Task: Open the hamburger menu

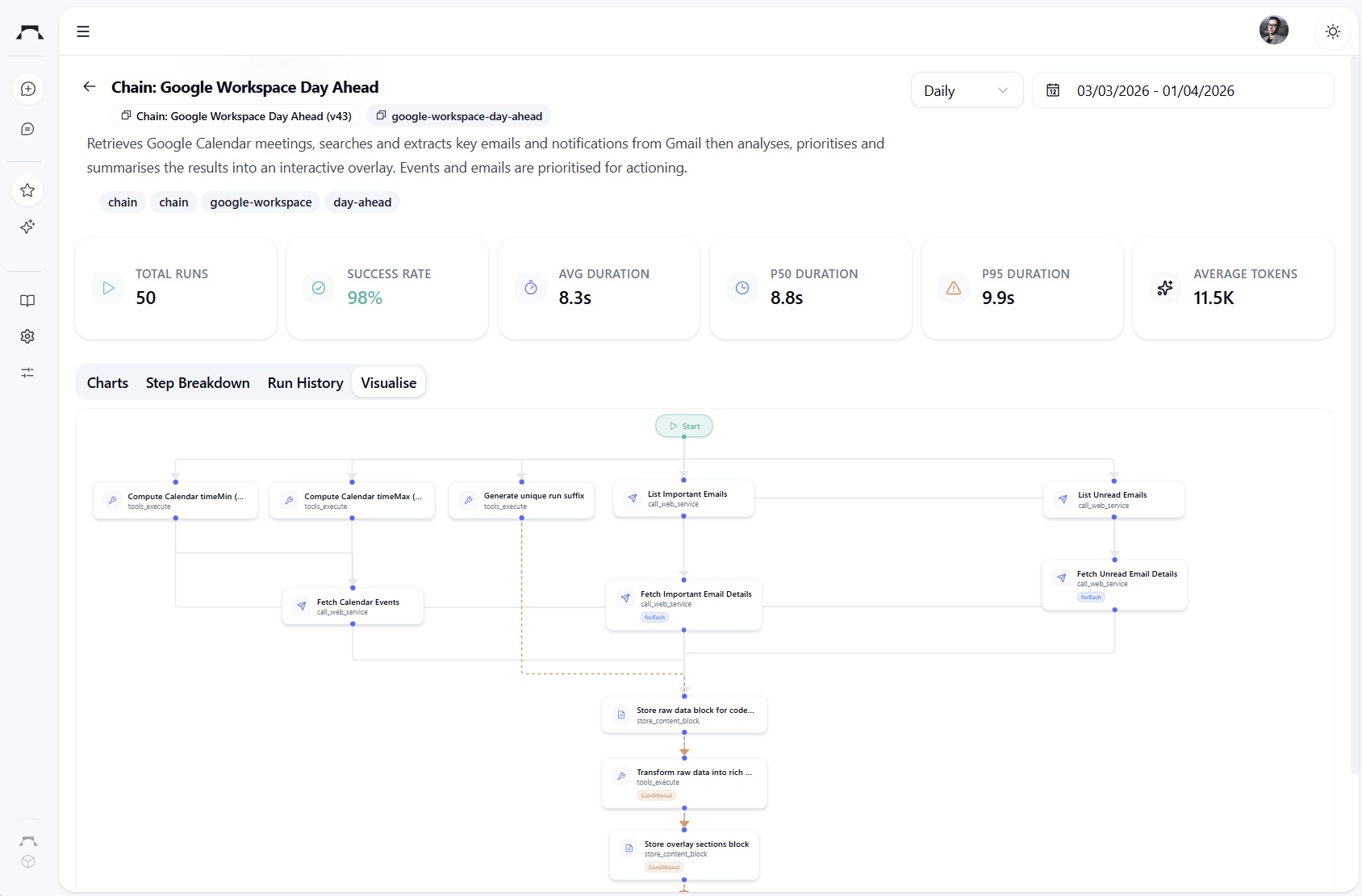Action: [83, 31]
